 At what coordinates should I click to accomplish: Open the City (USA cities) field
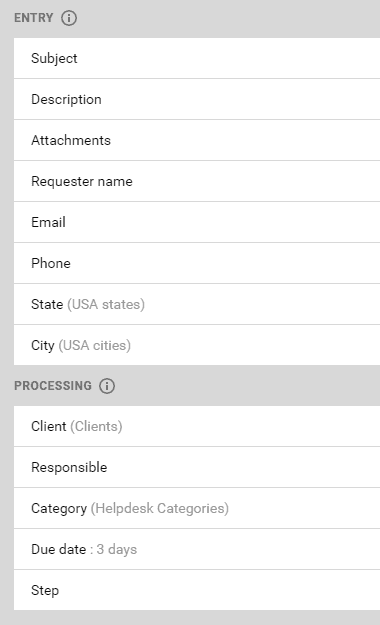click(197, 345)
